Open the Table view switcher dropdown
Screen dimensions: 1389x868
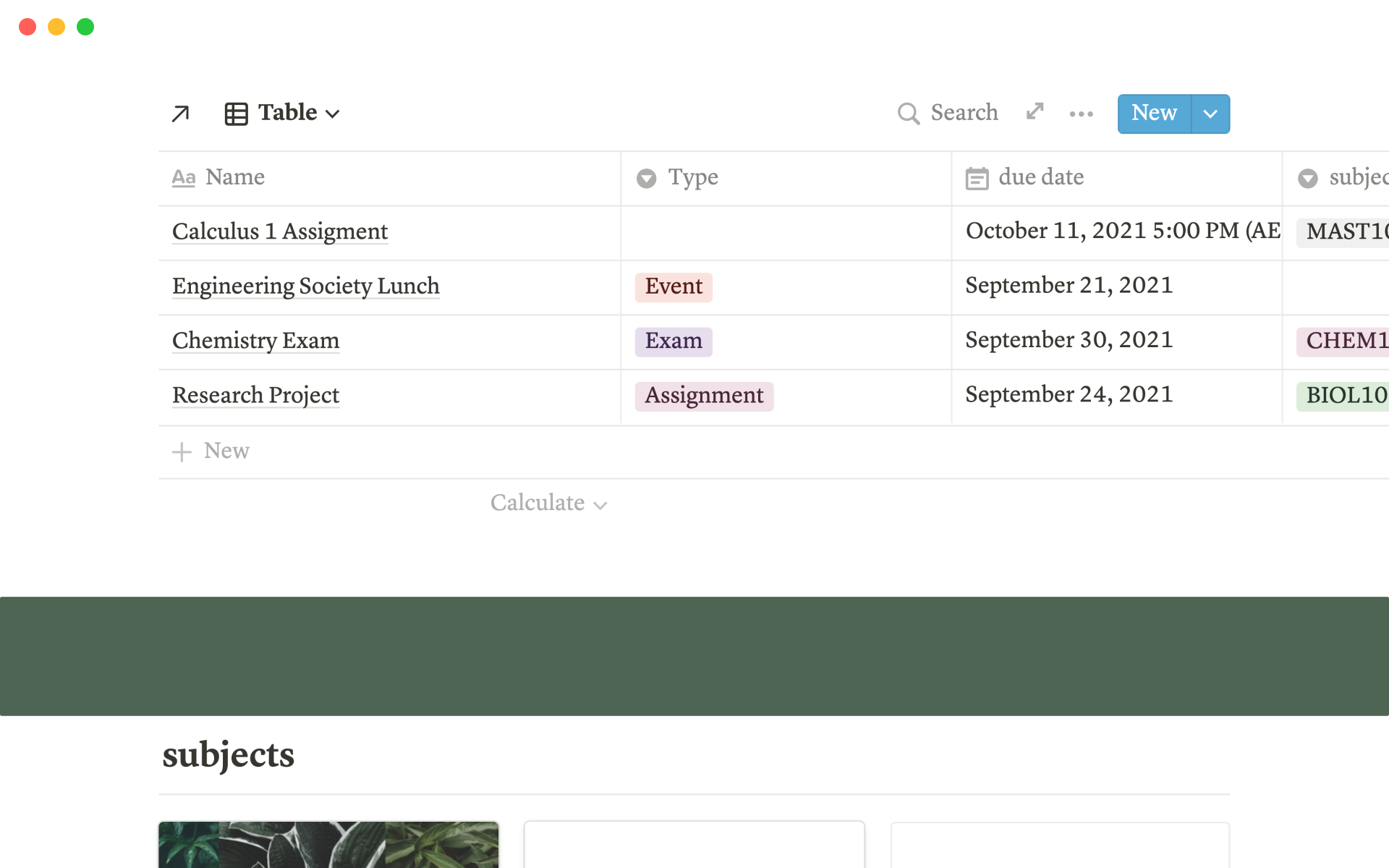pos(334,114)
